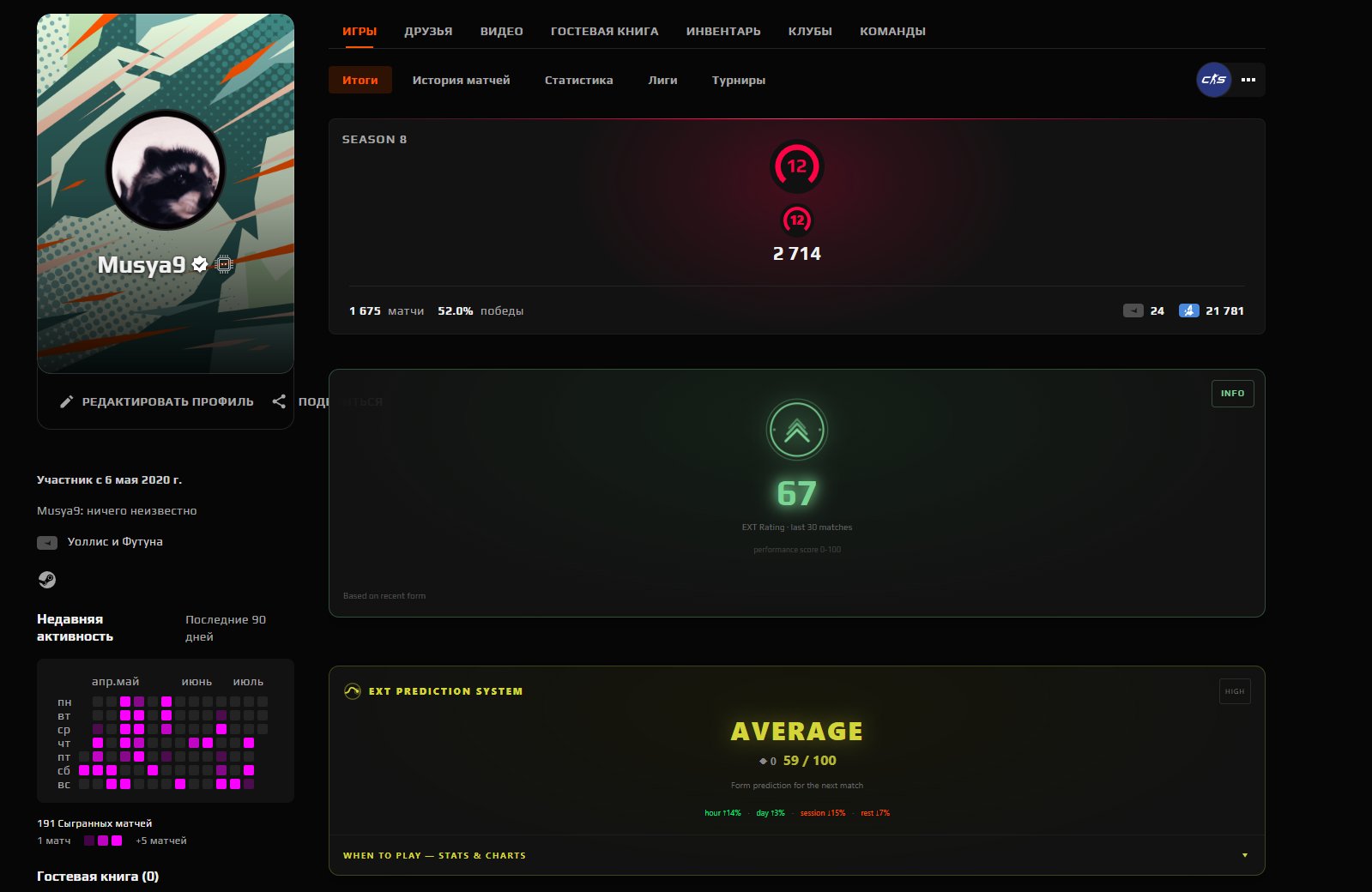The height and width of the screenshot is (892, 1372).
Task: Click the Musya9 avatar picture
Action: [166, 170]
